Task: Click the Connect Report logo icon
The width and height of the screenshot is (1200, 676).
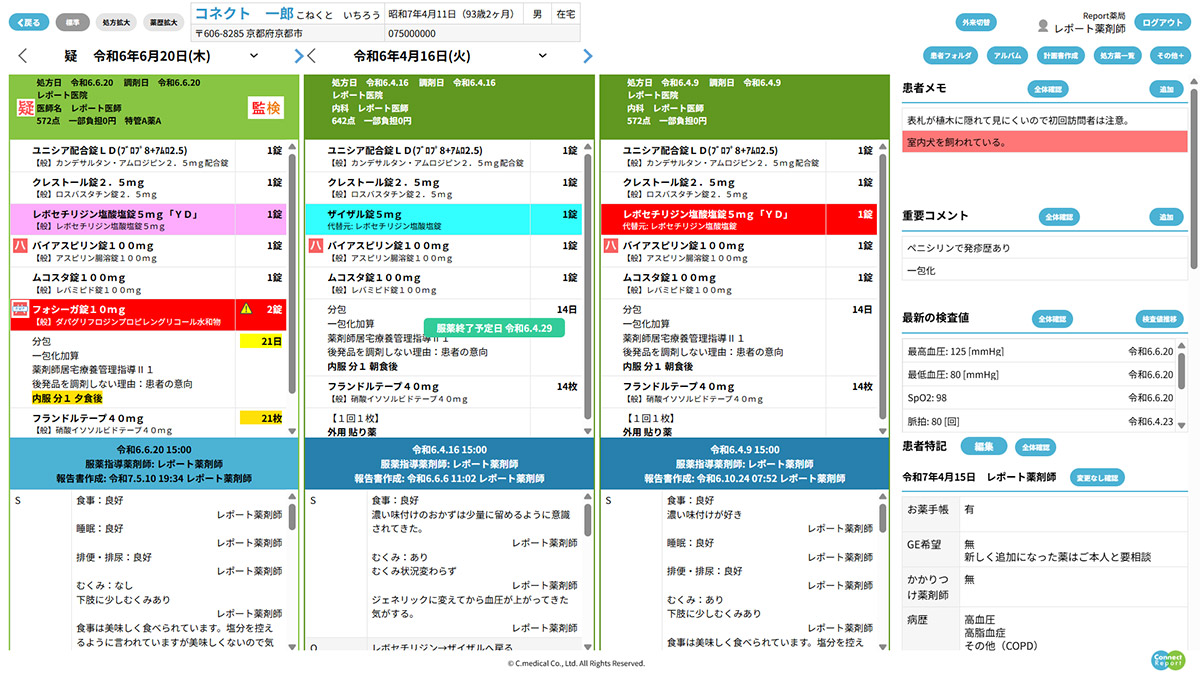Action: tap(1167, 660)
